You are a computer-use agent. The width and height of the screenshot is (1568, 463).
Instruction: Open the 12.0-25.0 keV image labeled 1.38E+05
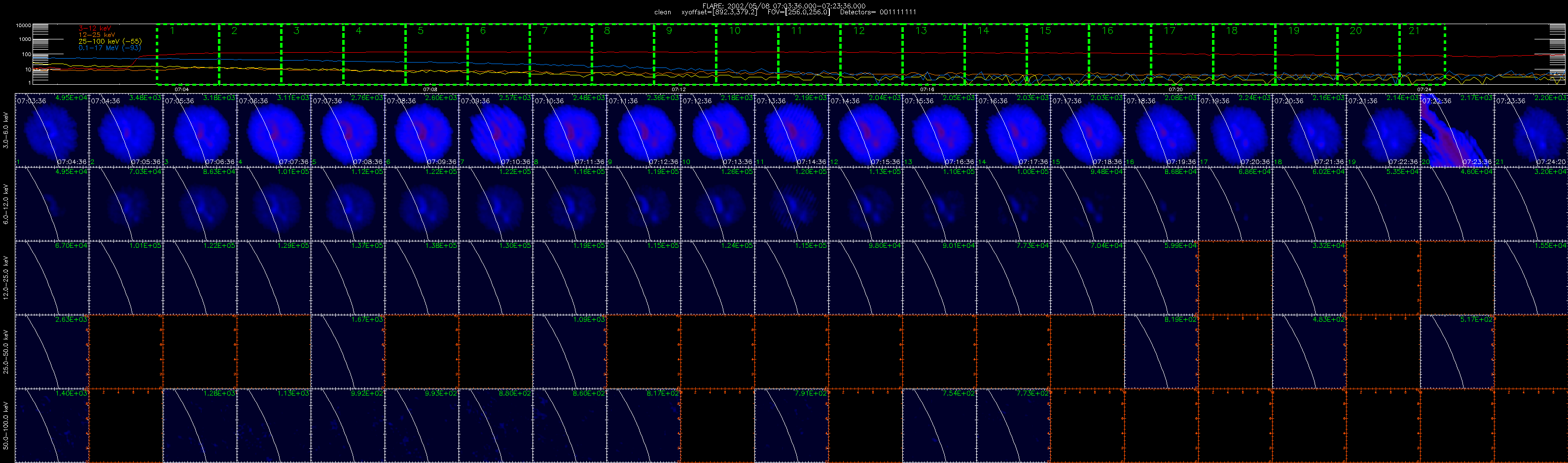coord(422,277)
